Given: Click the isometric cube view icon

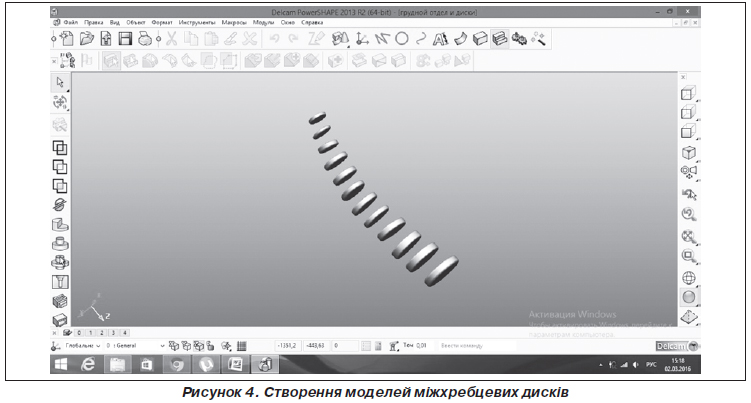Looking at the screenshot, I should pos(689,153).
